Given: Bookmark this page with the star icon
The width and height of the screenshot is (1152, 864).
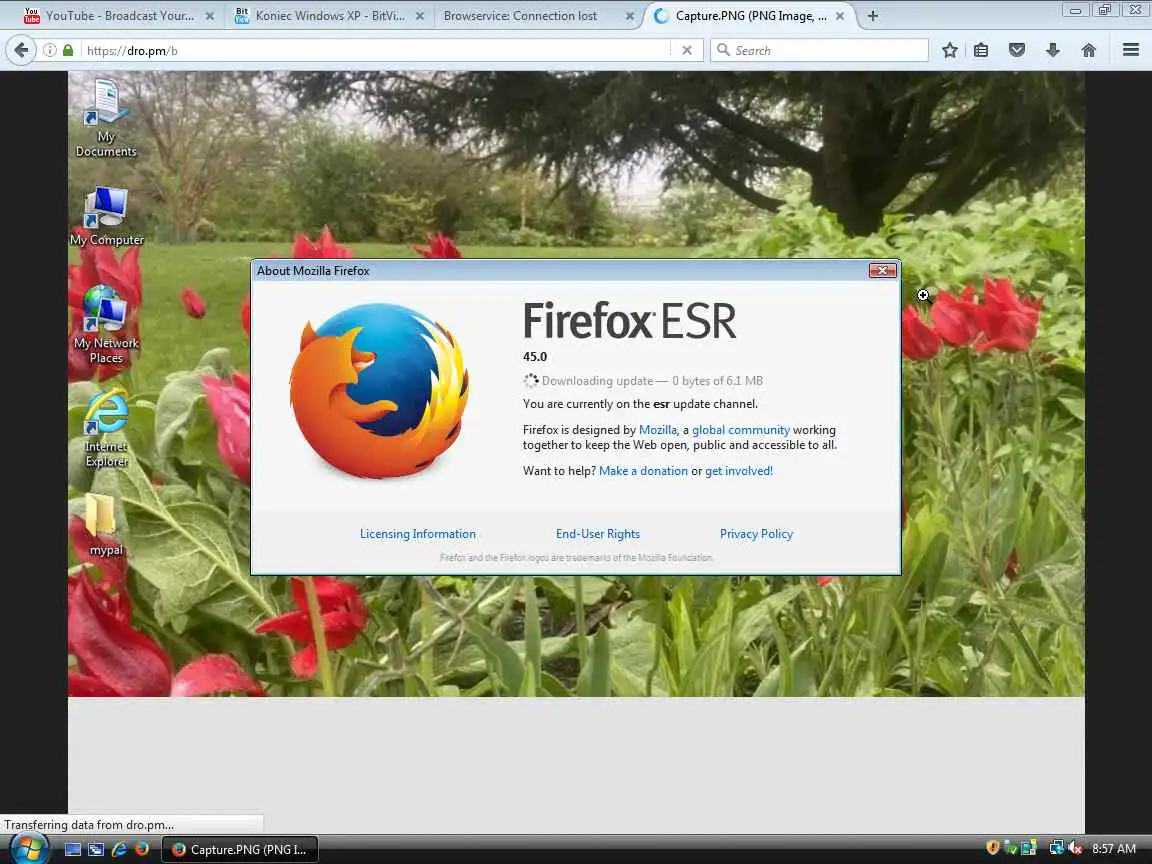Looking at the screenshot, I should coord(949,50).
